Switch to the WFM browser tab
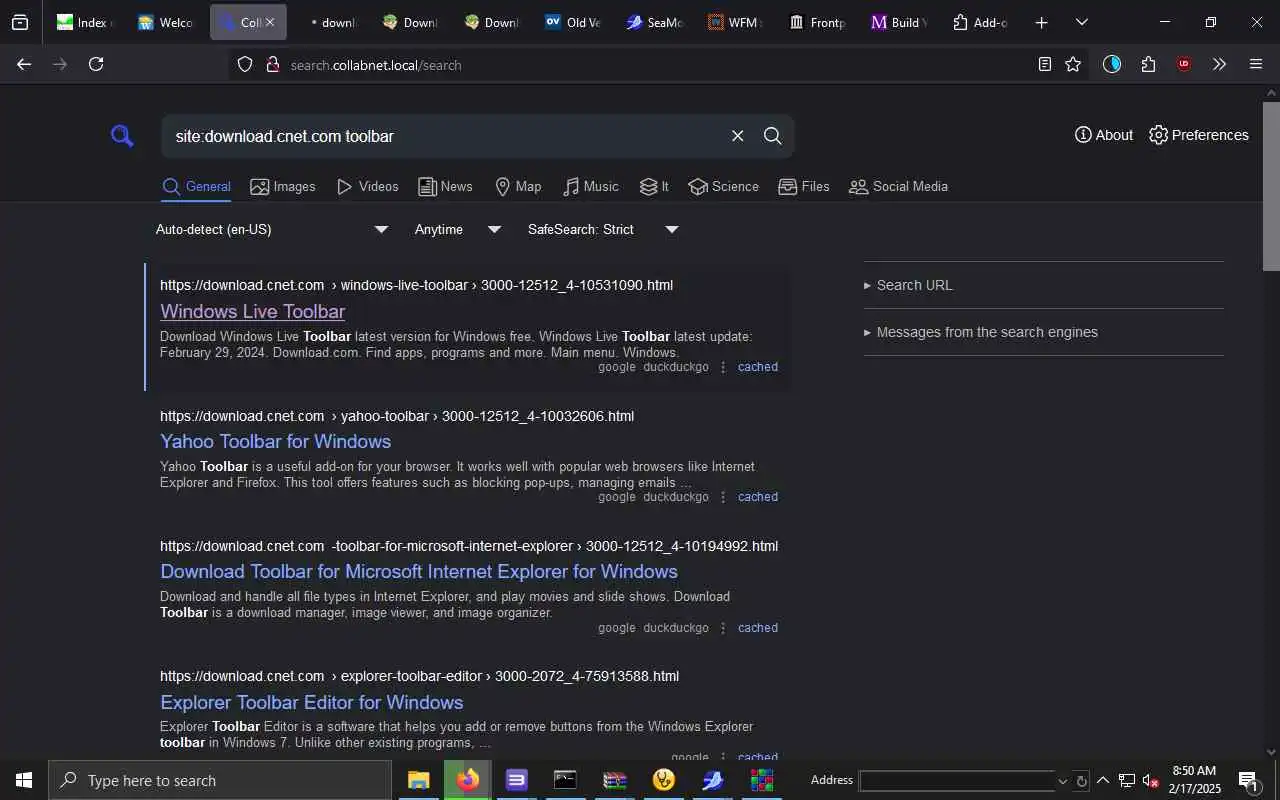 coord(735,22)
